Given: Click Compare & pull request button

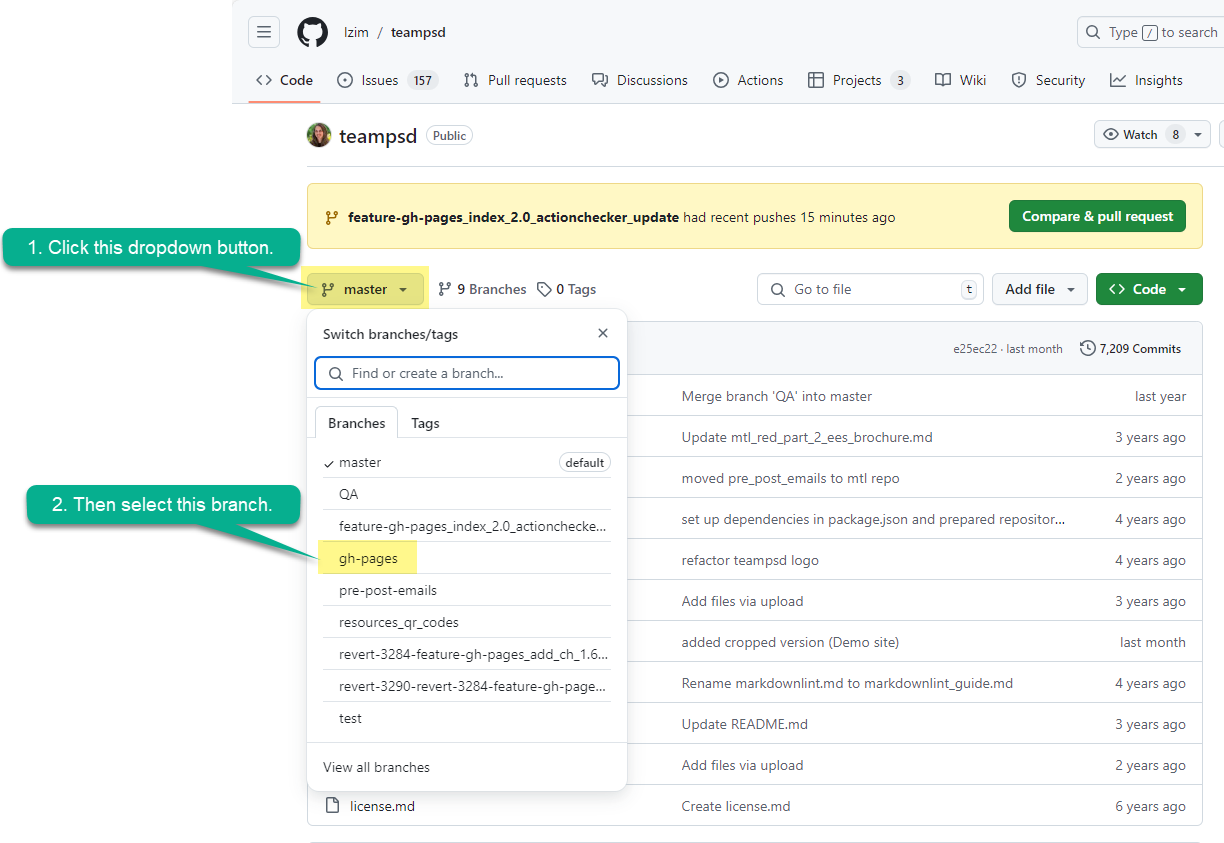Looking at the screenshot, I should click(x=1097, y=216).
